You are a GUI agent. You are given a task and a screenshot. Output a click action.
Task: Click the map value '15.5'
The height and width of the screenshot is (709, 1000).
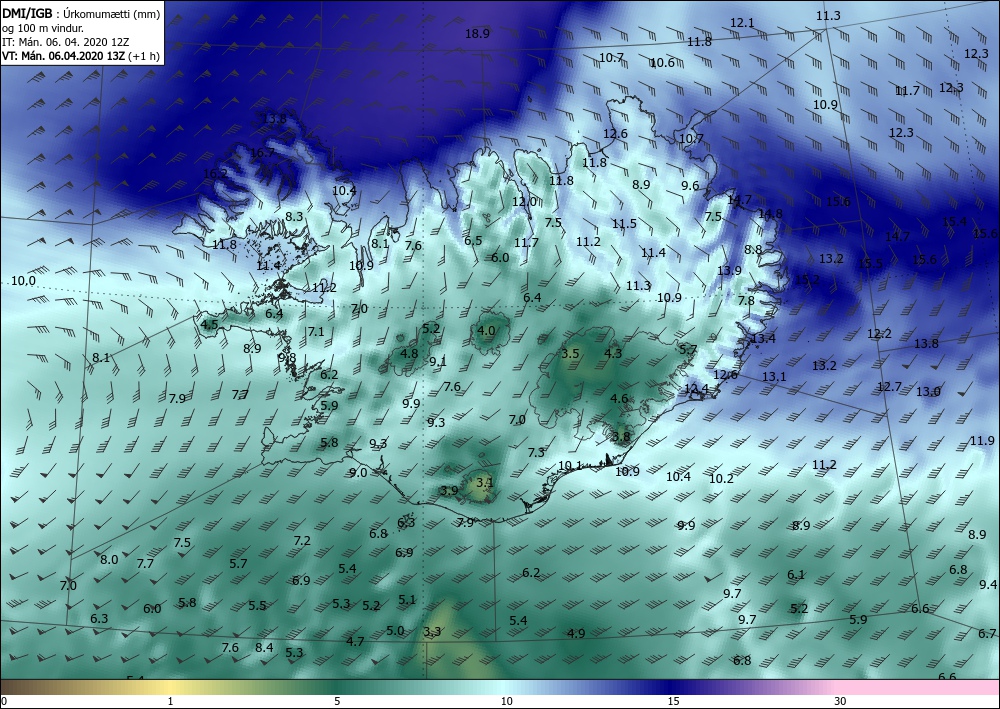871,263
